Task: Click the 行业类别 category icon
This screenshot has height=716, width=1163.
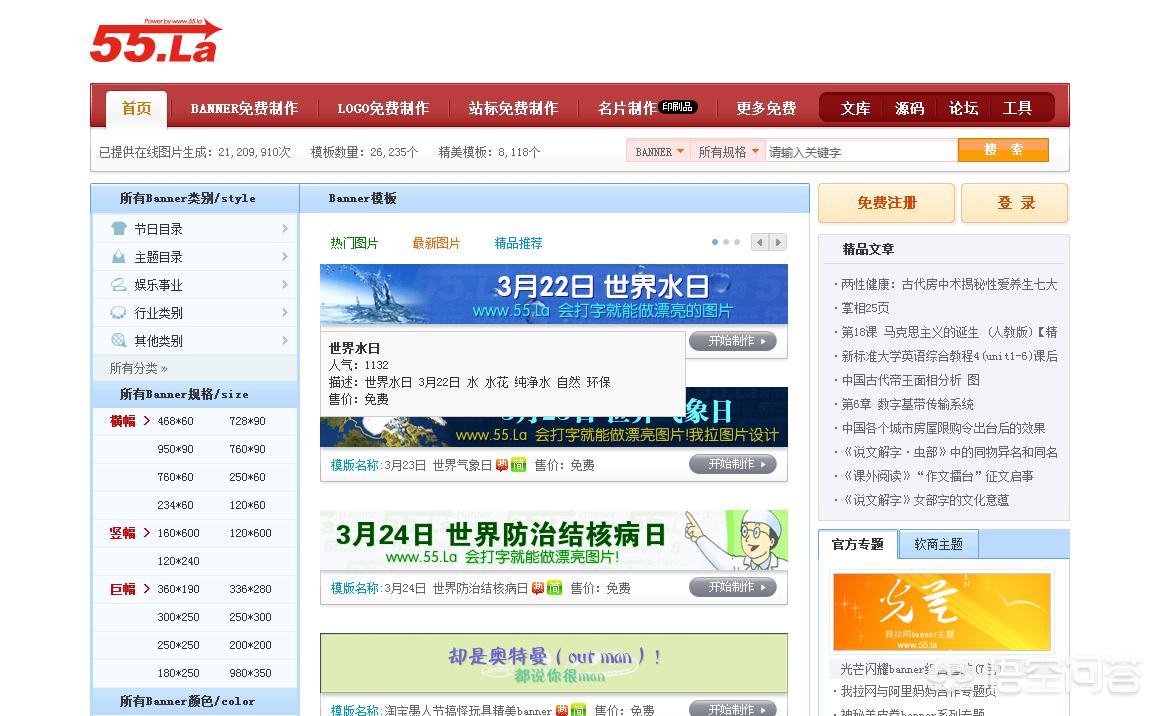Action: pyautogui.click(x=117, y=313)
